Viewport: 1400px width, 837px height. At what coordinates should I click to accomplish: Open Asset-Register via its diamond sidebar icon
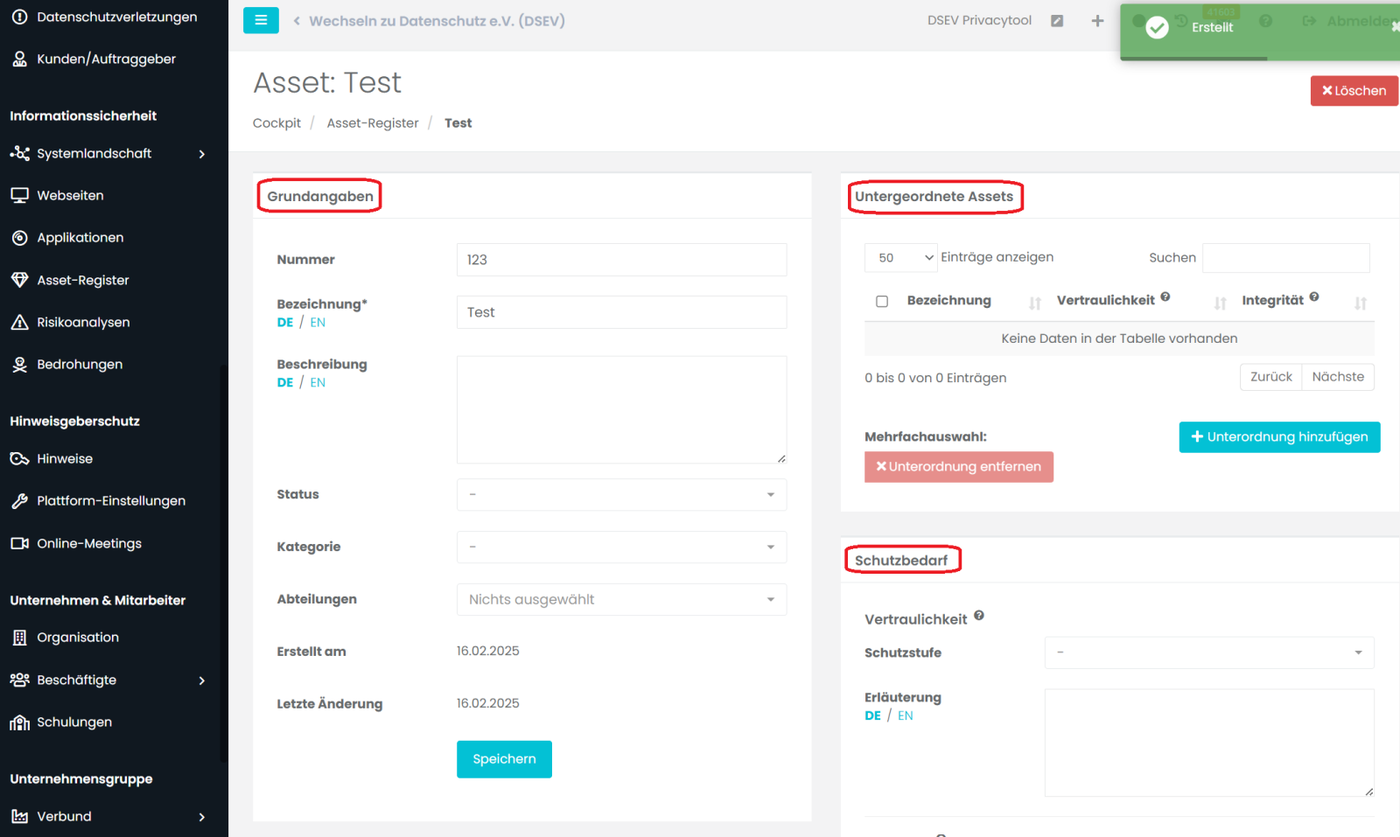tap(19, 280)
